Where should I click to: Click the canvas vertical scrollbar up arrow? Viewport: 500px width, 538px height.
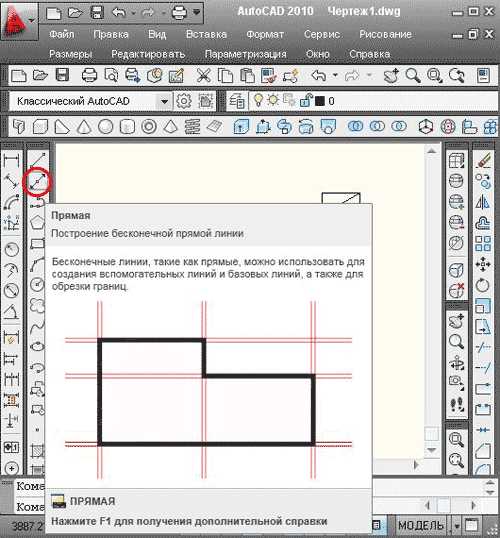[x=432, y=150]
